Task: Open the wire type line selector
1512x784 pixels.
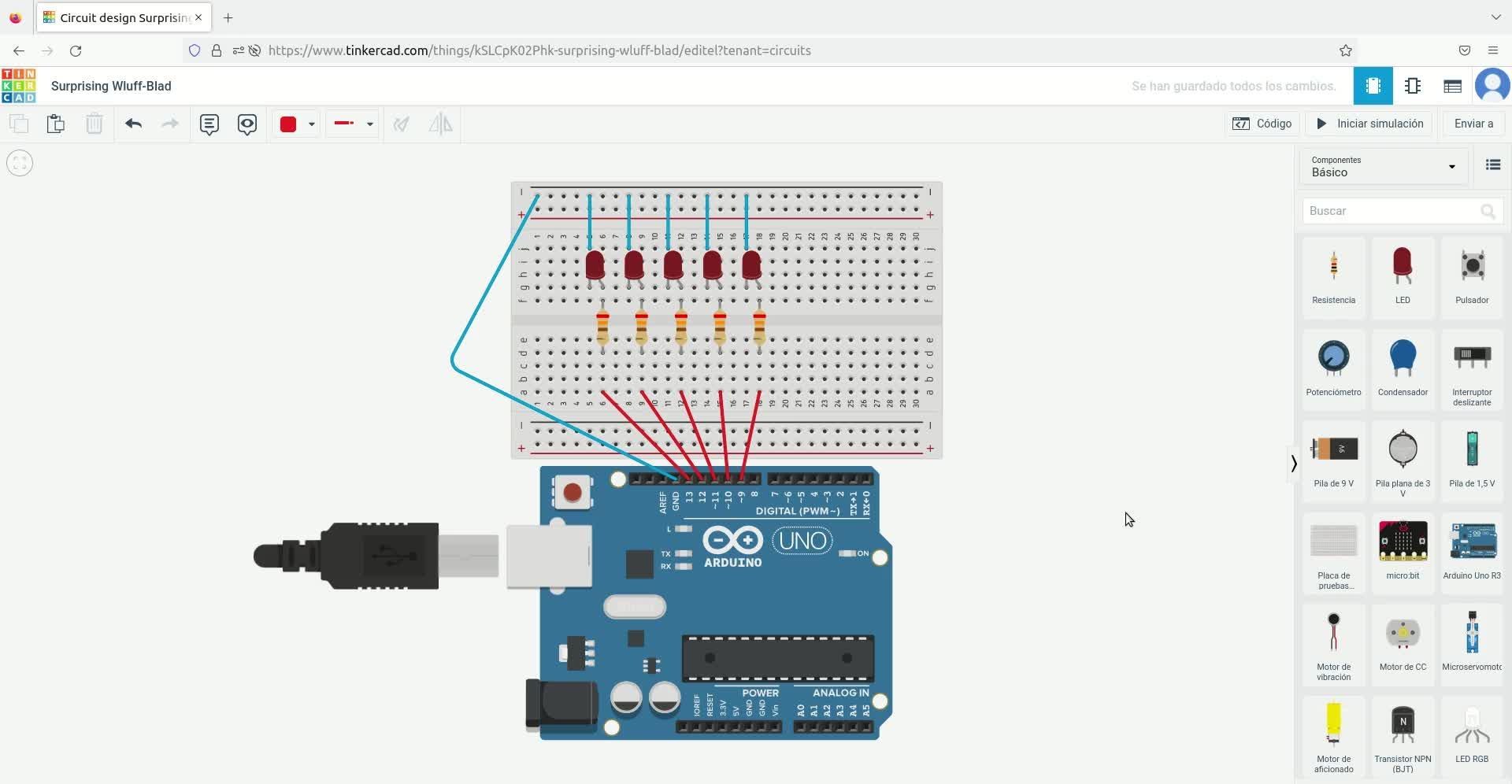Action: tap(353, 124)
